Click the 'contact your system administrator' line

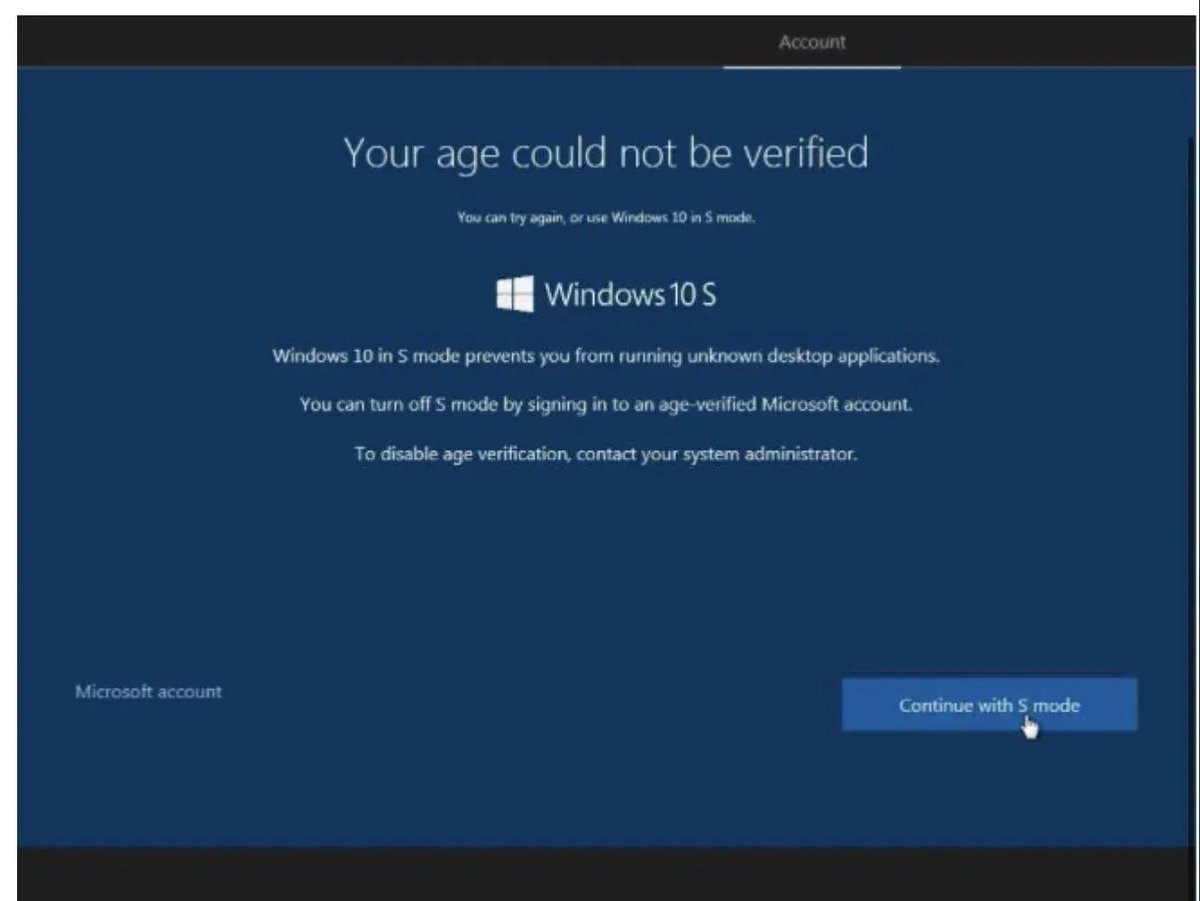606,453
